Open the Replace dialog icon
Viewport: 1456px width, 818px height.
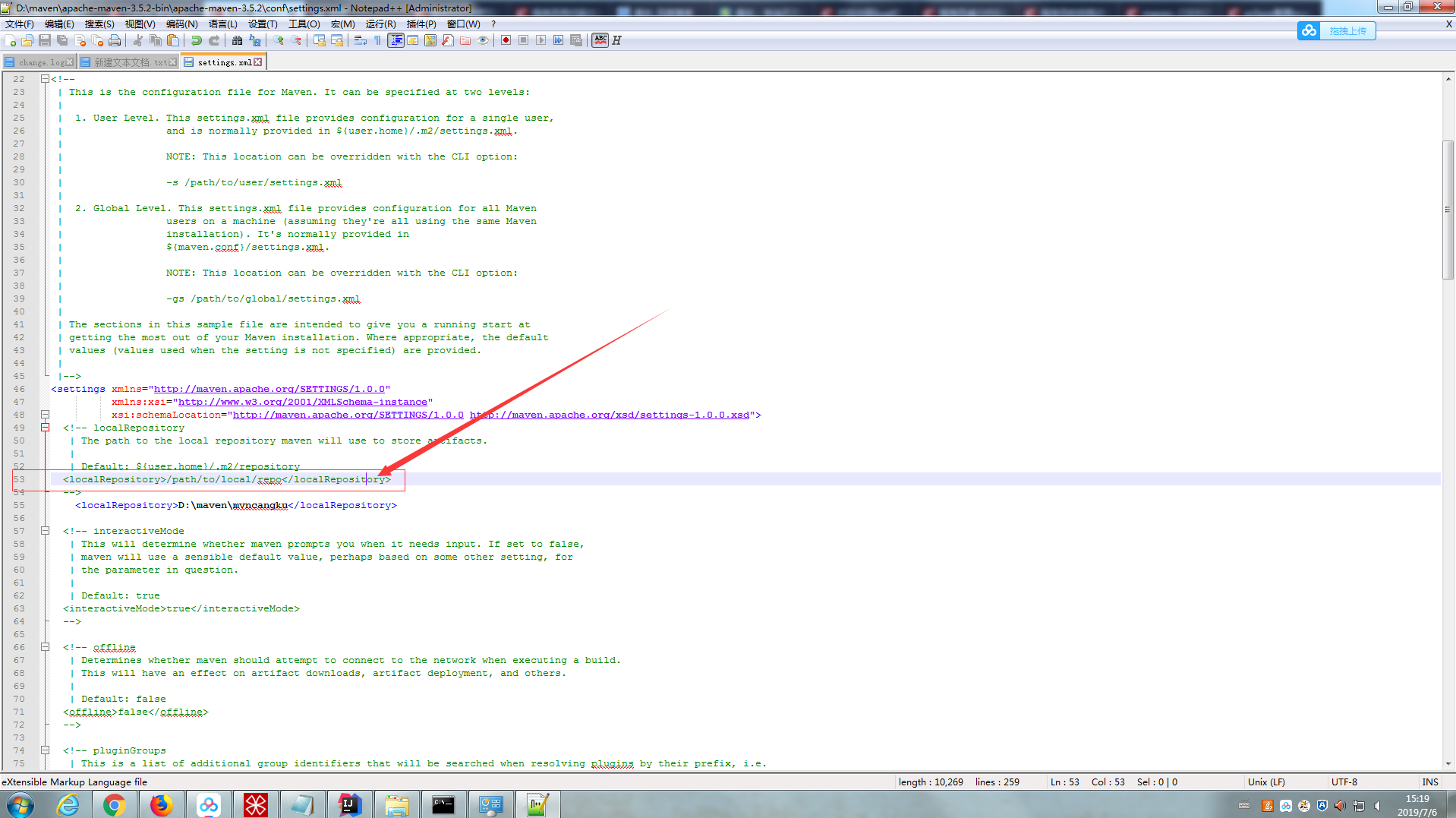(x=255, y=40)
